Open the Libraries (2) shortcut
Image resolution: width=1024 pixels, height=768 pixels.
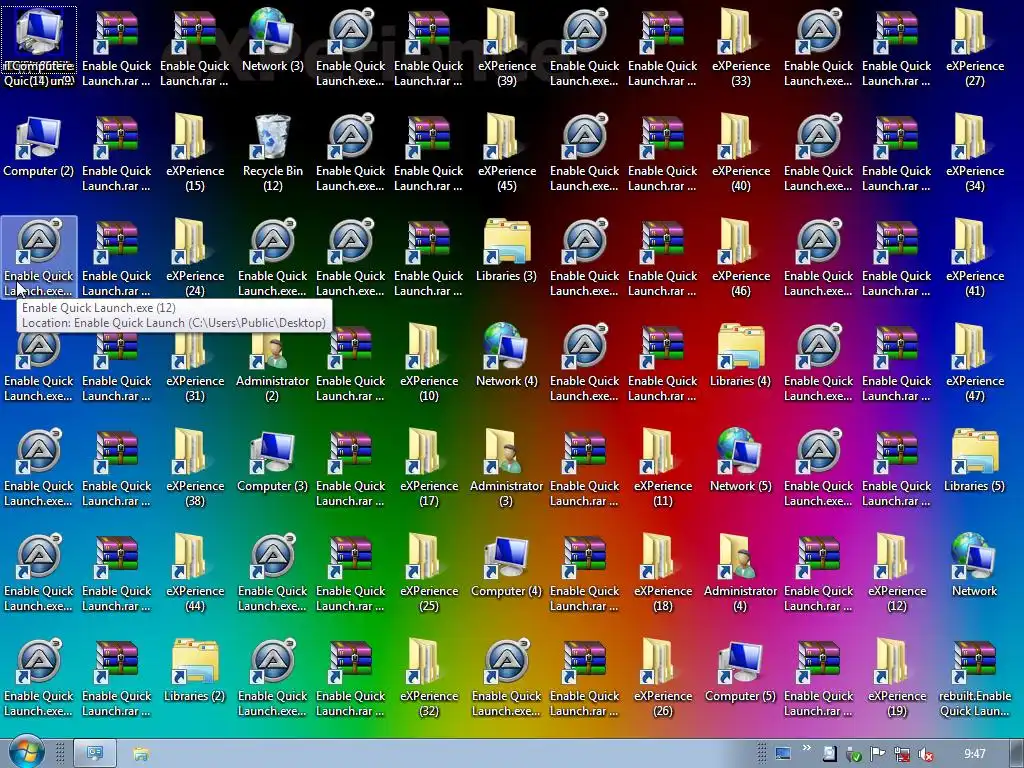[x=195, y=671]
